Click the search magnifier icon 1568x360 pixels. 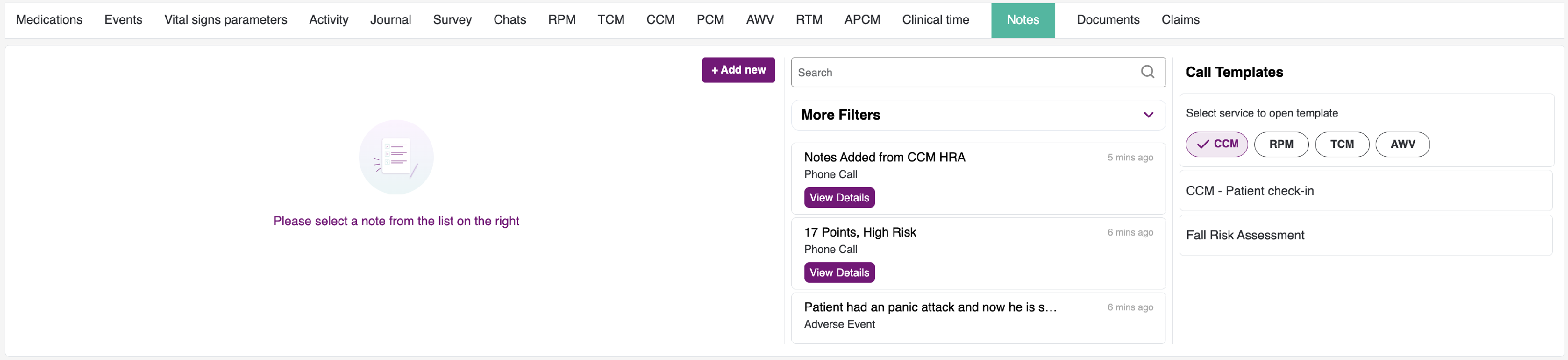[1147, 72]
